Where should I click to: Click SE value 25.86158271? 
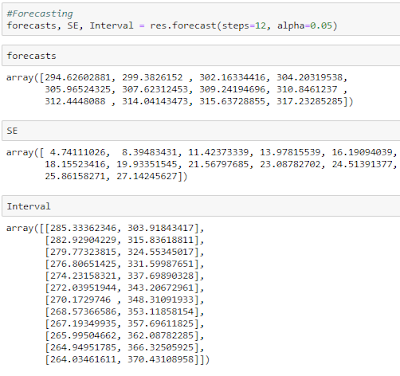pyautogui.click(x=75, y=176)
